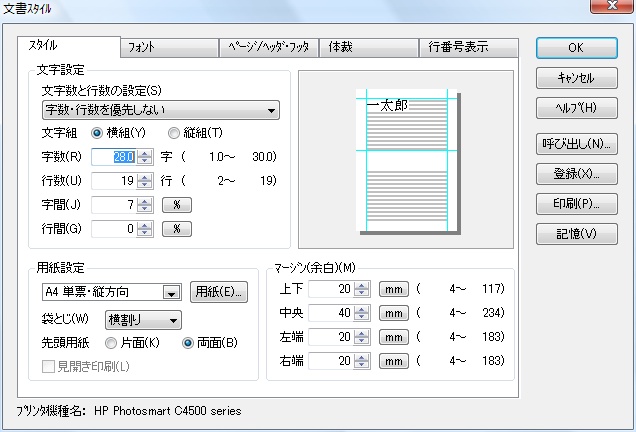The width and height of the screenshot is (636, 432).
Task: Switch to the 体裁 tab
Action: (369, 47)
